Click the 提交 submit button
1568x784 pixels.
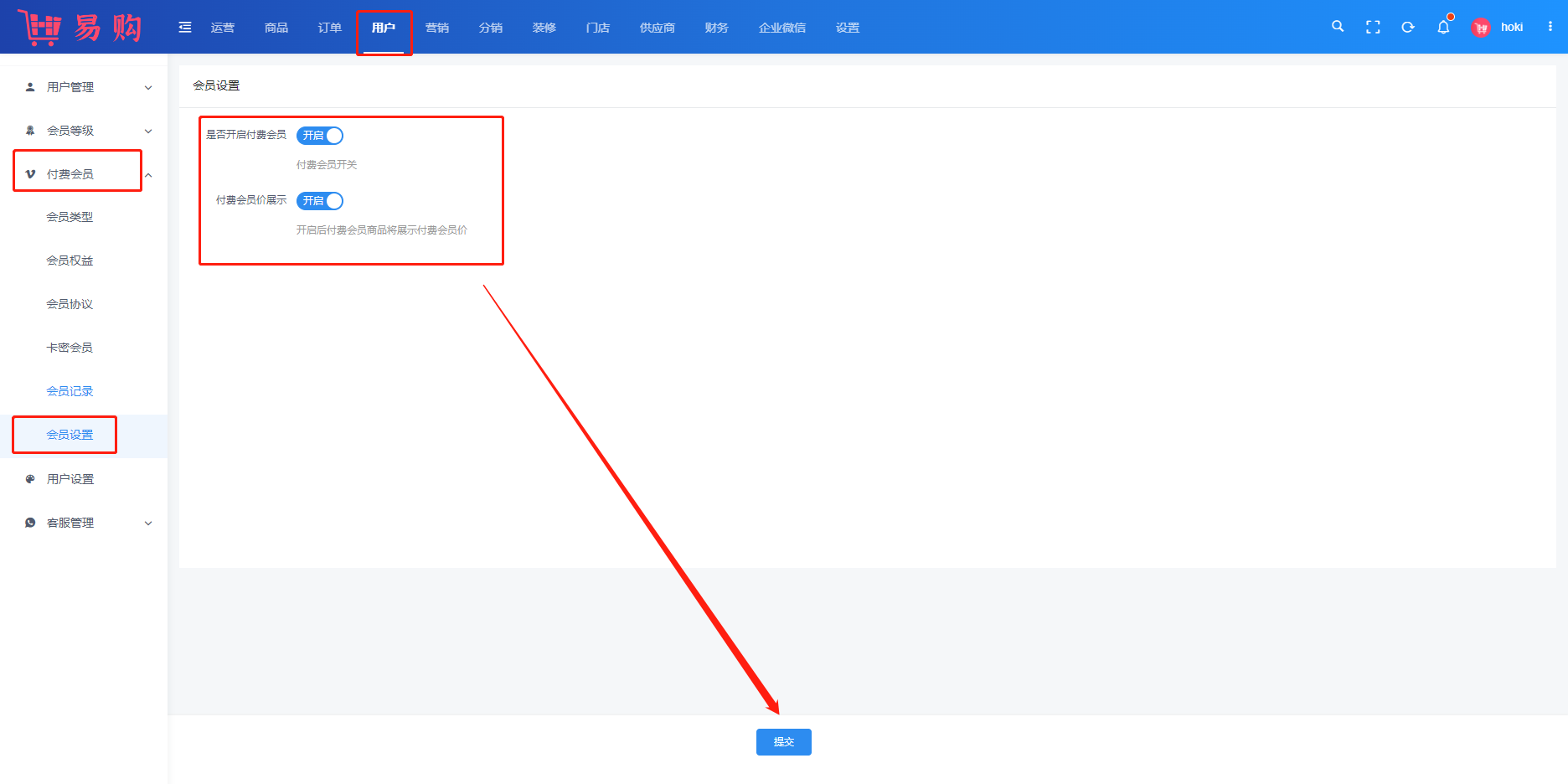click(783, 742)
